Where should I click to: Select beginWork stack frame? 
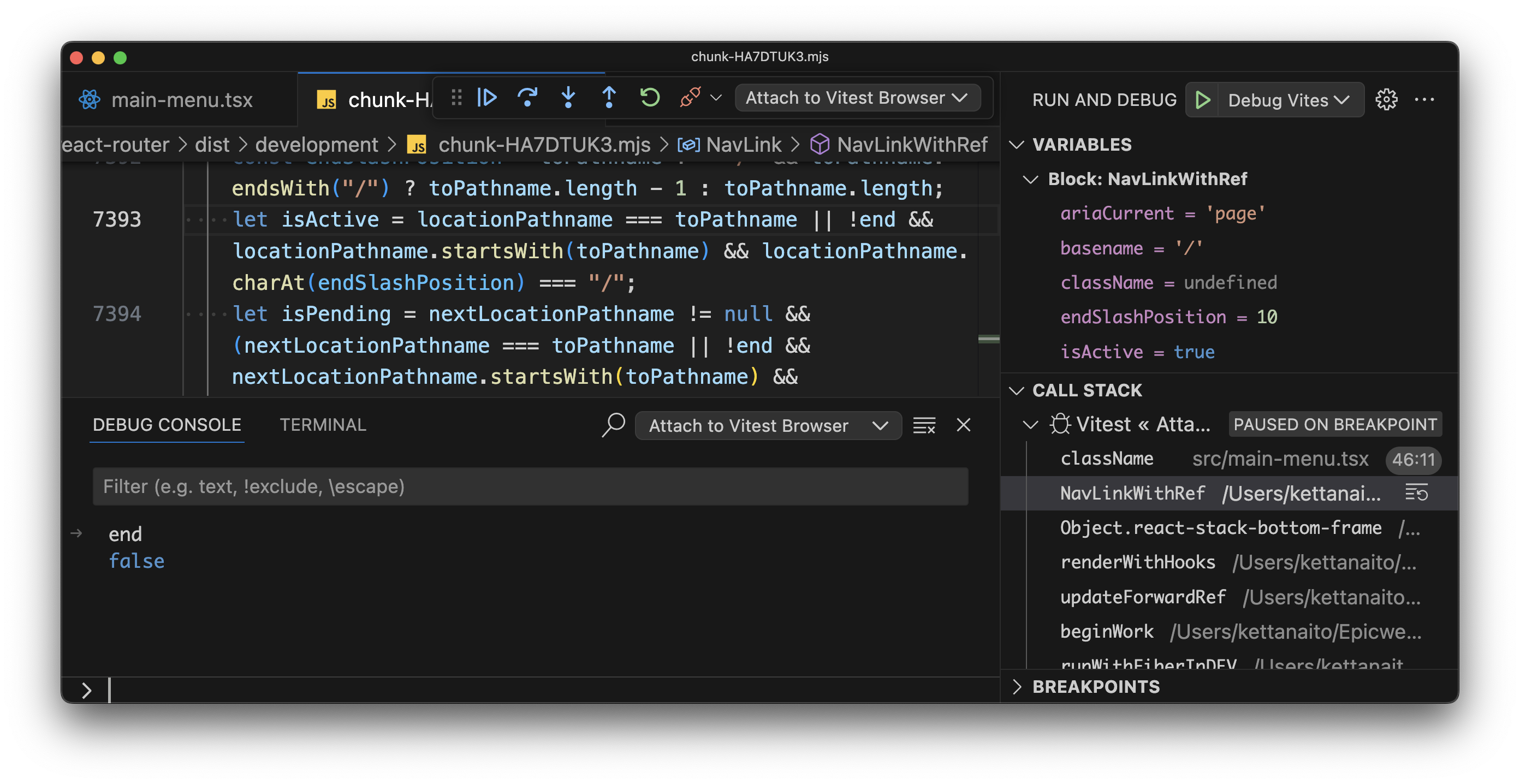coord(1230,632)
